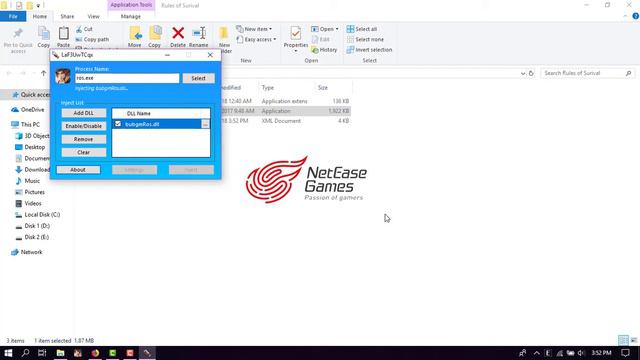
Task: Click Copy path in ribbon
Action: [x=92, y=40]
